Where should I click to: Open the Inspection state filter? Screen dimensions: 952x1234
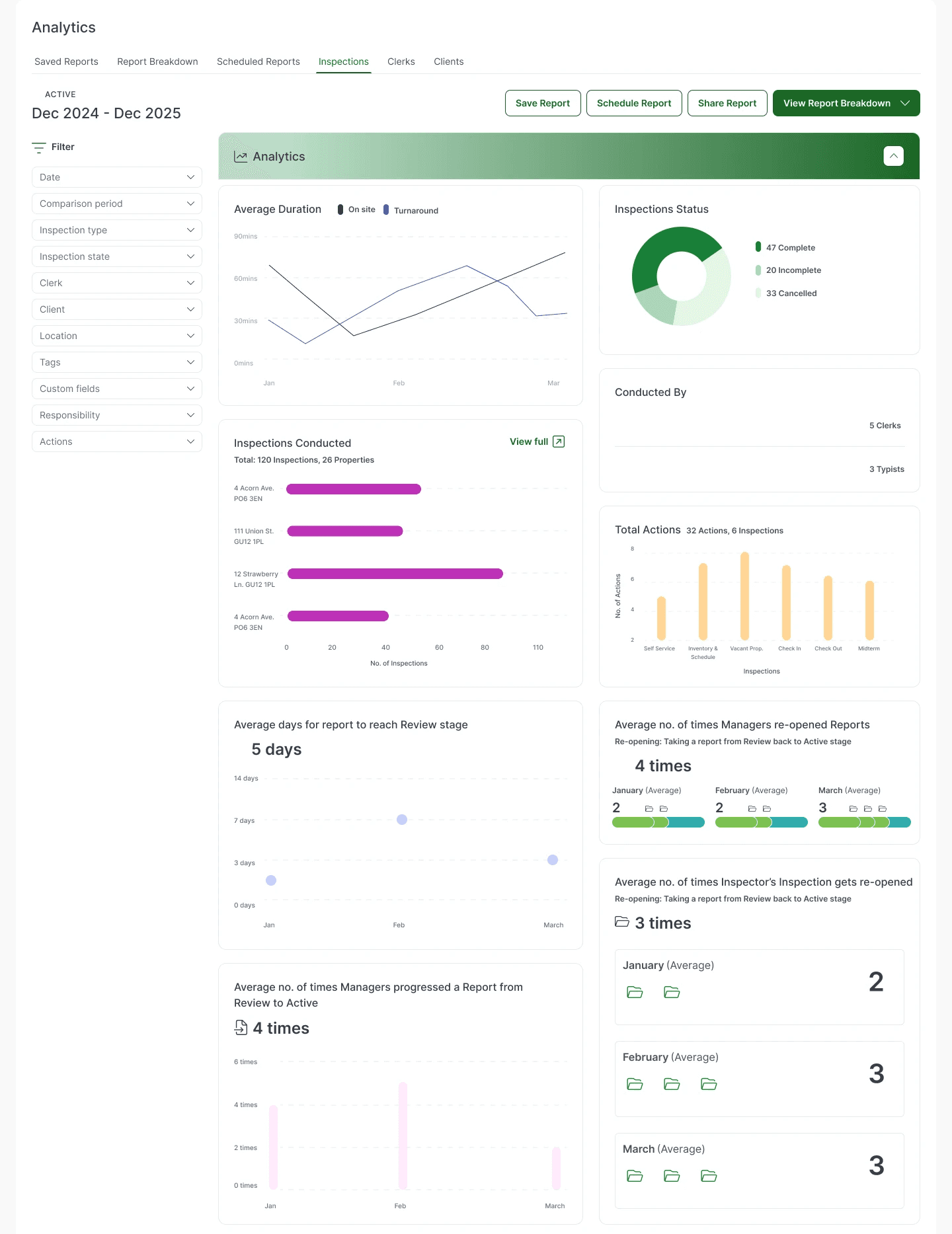click(117, 256)
